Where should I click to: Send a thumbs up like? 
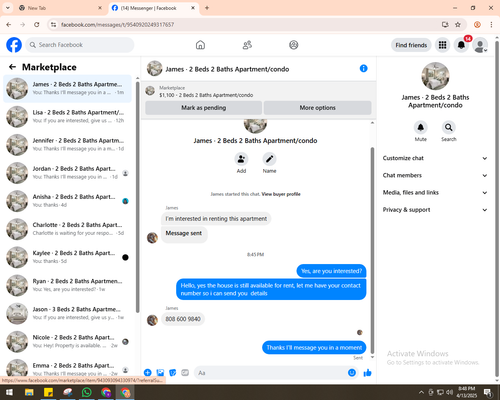[367, 373]
